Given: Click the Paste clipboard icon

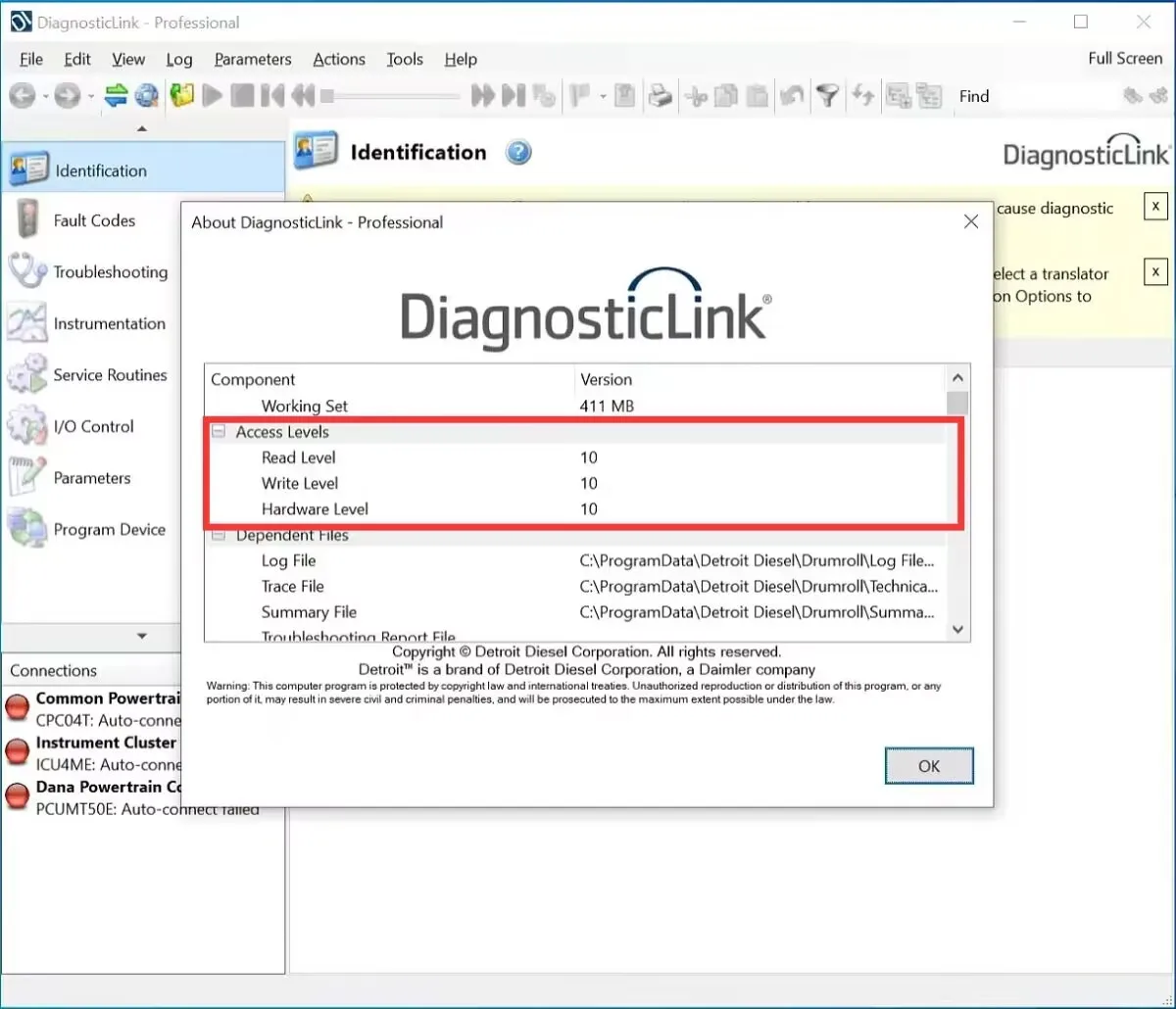Looking at the screenshot, I should click(x=757, y=95).
